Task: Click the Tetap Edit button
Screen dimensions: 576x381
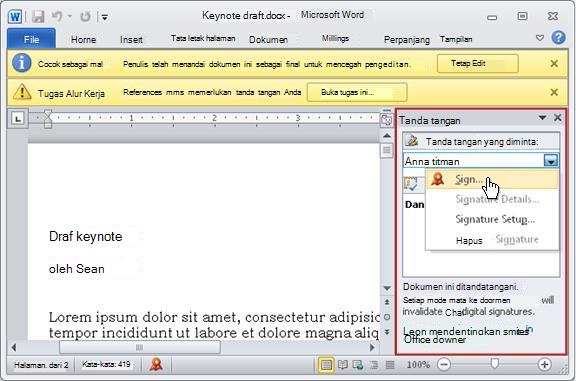Action: 478,64
